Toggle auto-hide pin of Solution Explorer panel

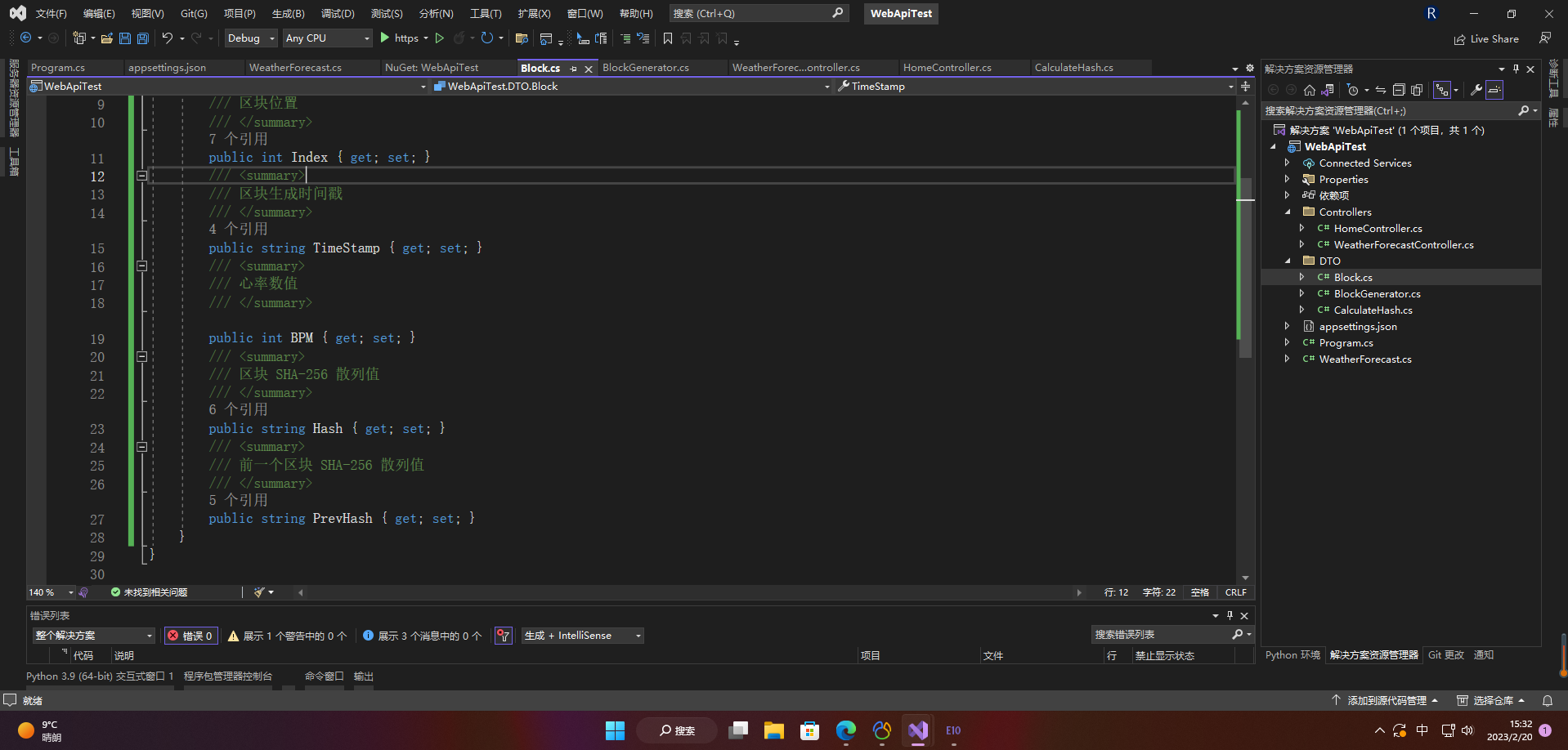click(x=1516, y=69)
